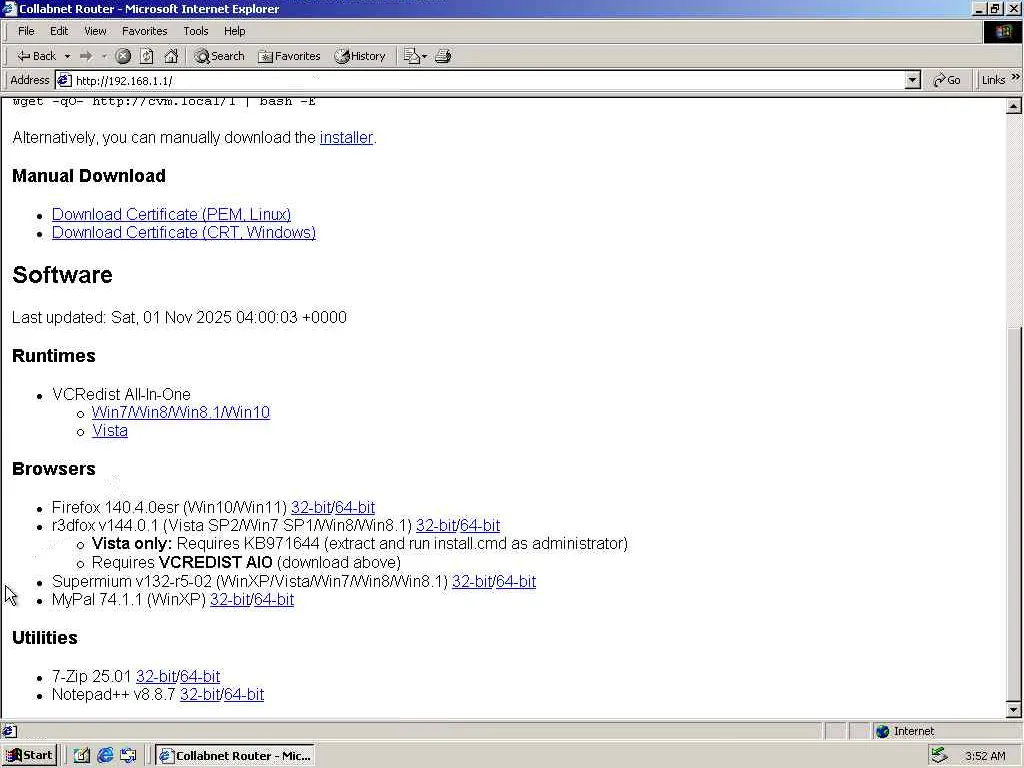Go back with the Back toolbar button
Viewport: 1024px width, 768px height.
click(x=37, y=56)
